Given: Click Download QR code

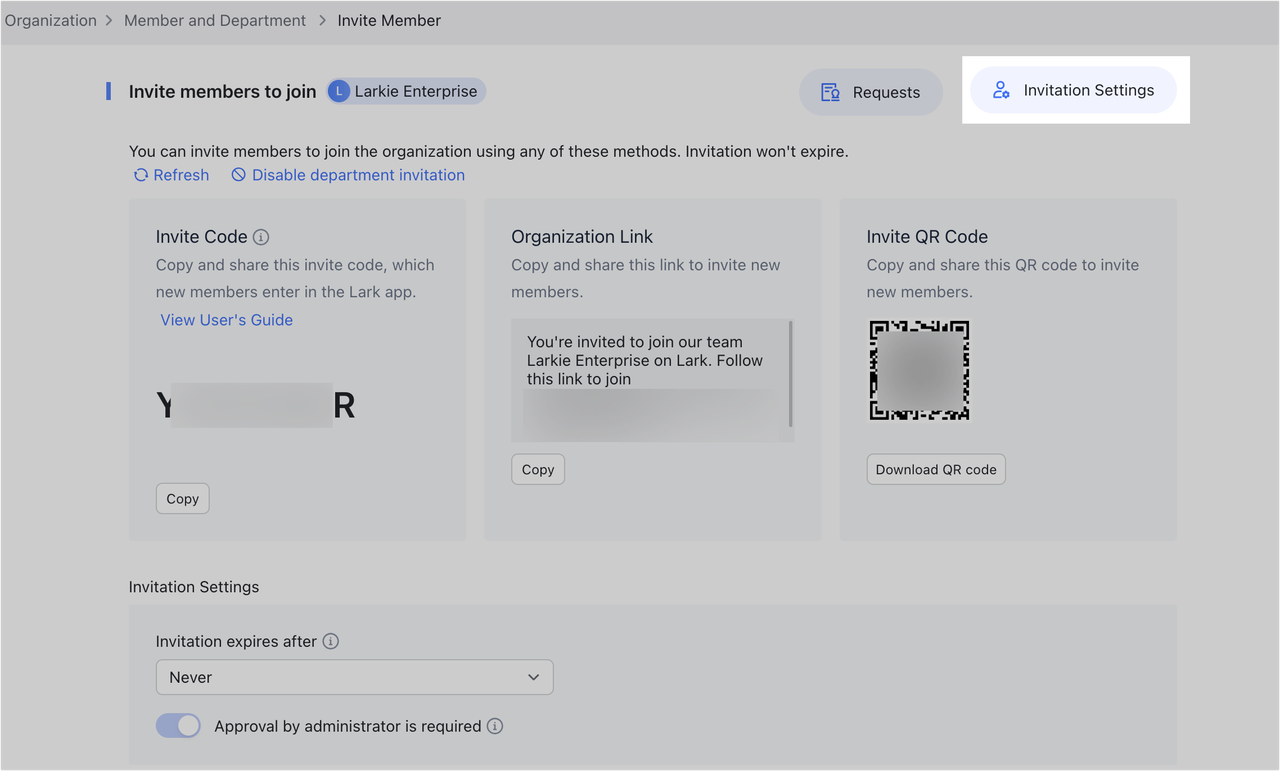Looking at the screenshot, I should coord(936,469).
